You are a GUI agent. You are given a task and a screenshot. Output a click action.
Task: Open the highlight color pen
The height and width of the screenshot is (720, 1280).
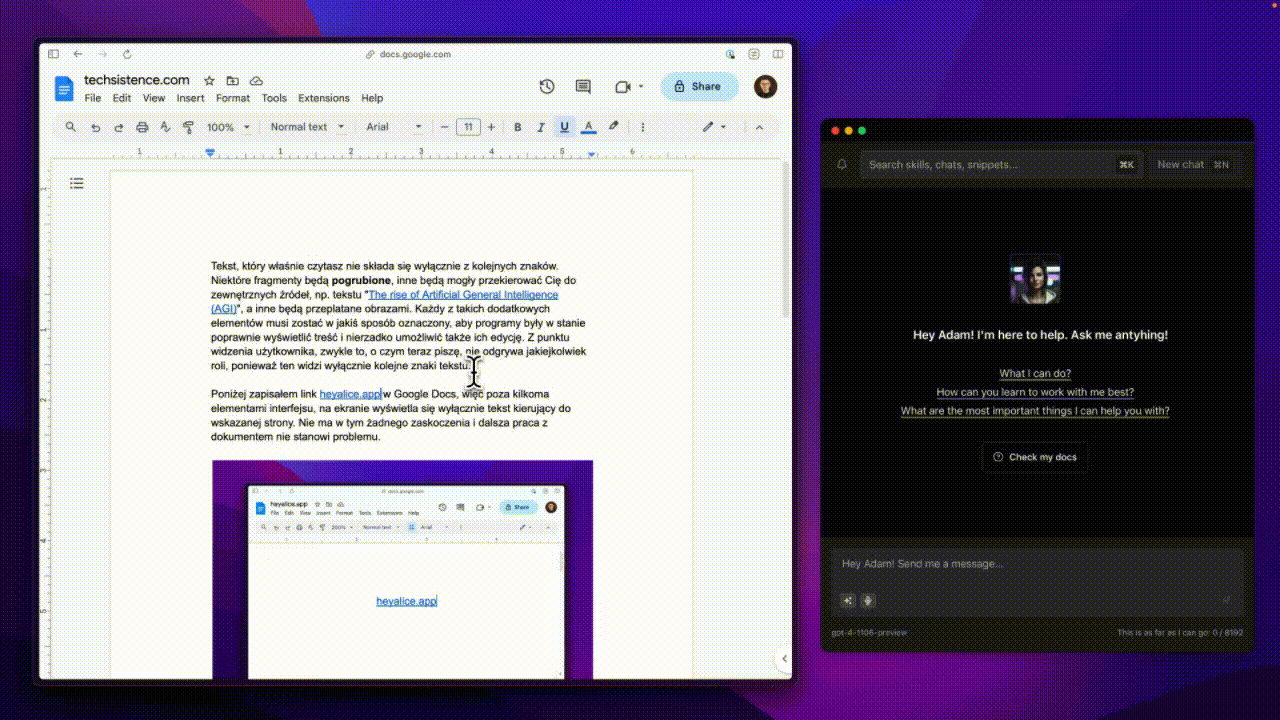pos(614,127)
